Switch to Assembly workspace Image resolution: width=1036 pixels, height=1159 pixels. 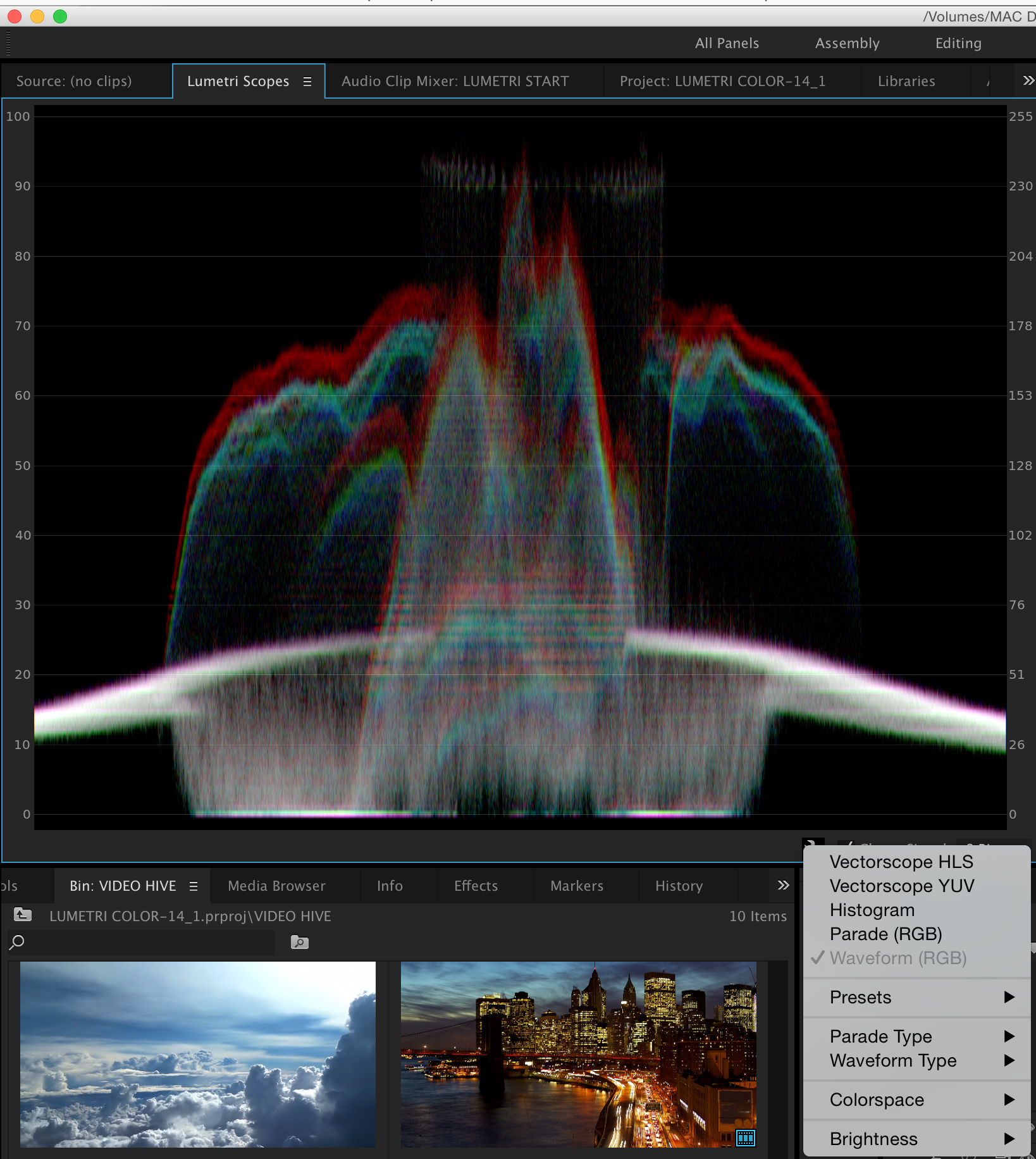click(x=847, y=43)
